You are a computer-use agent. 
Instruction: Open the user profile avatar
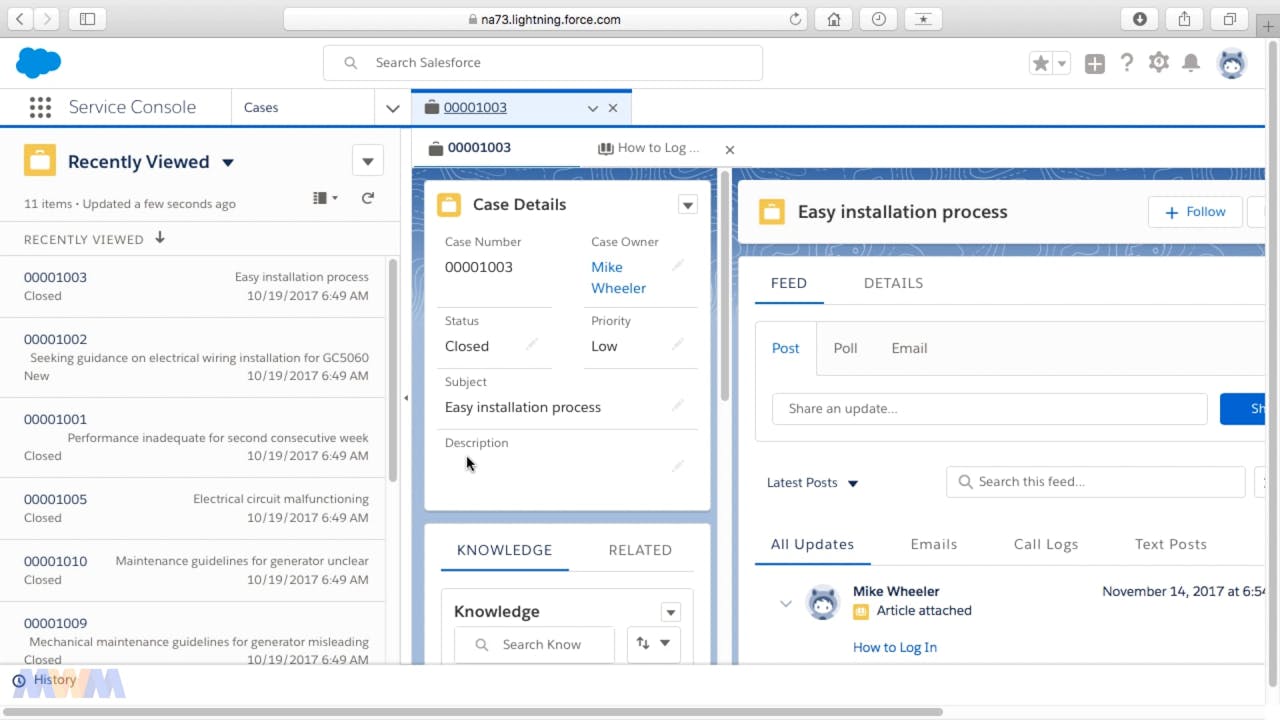pos(1232,63)
